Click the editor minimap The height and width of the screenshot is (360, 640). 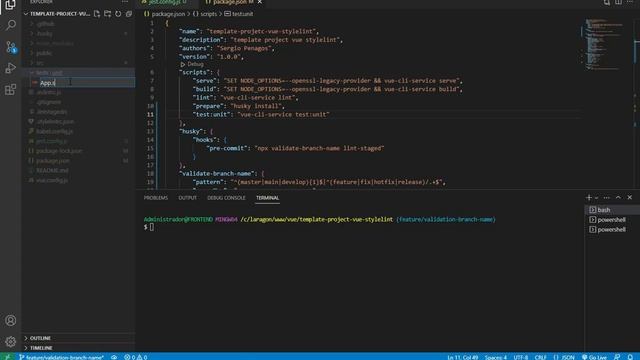click(605, 44)
